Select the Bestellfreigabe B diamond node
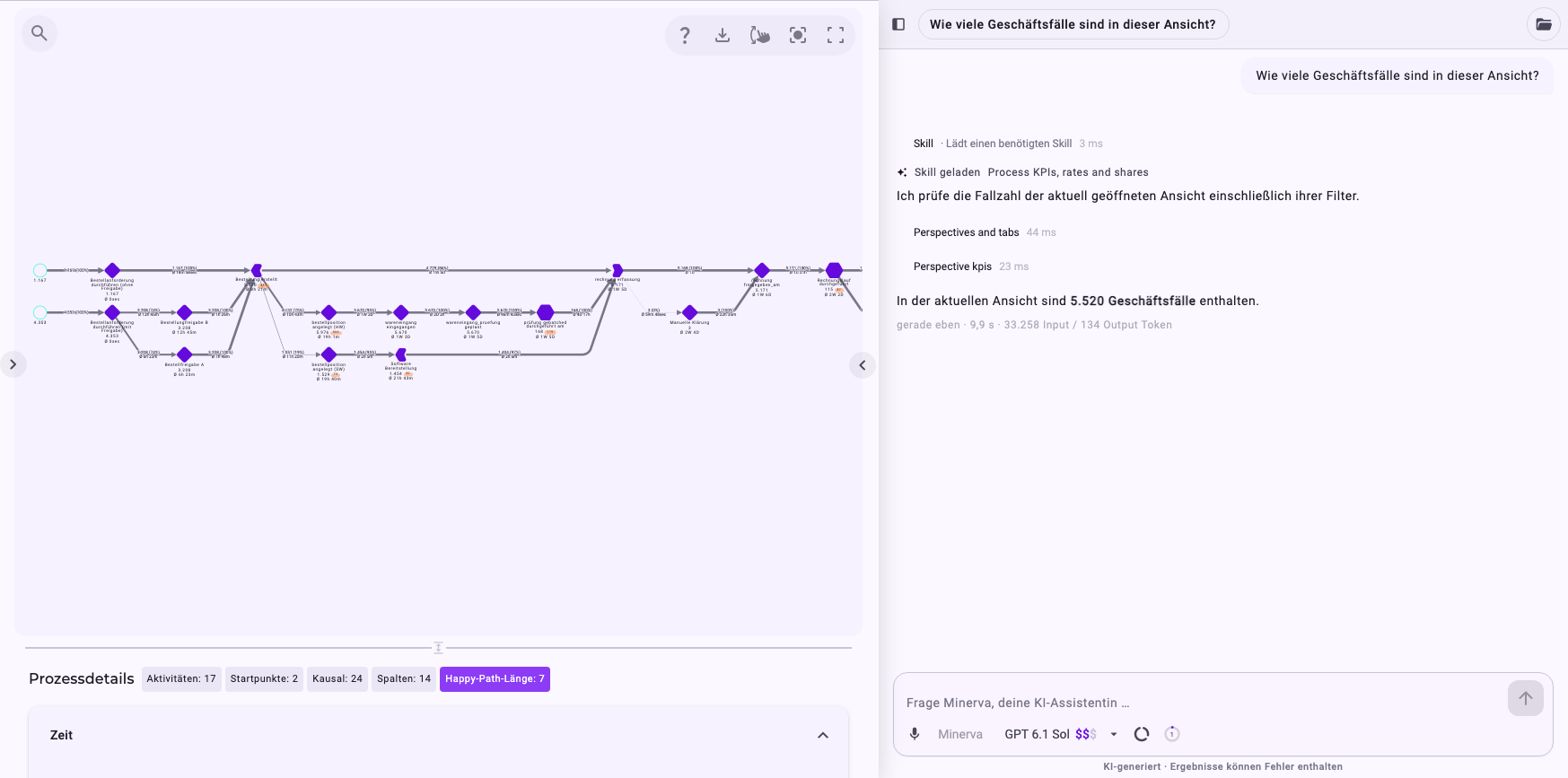 (x=185, y=312)
